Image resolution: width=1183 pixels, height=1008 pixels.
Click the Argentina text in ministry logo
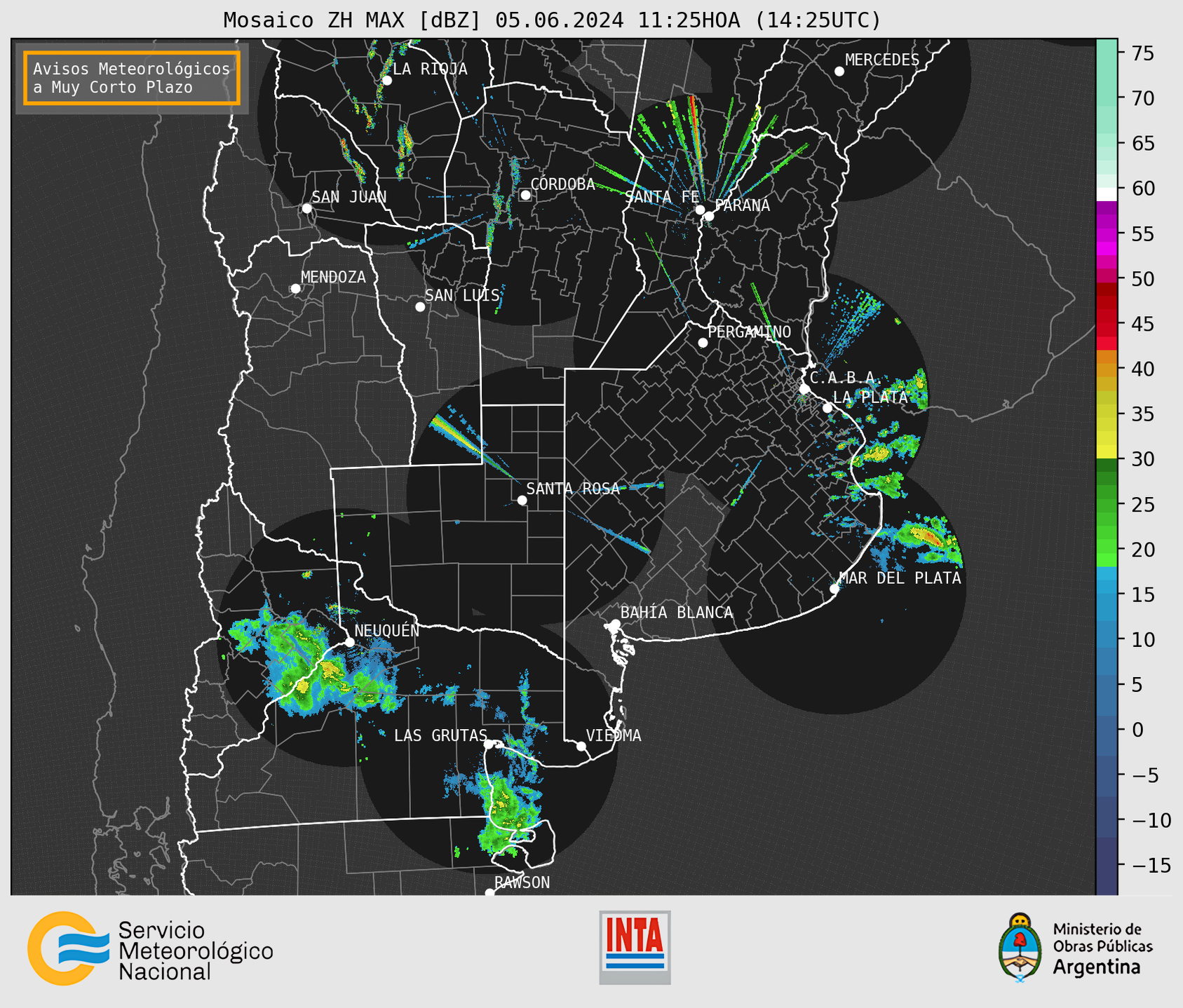[x=1097, y=967]
